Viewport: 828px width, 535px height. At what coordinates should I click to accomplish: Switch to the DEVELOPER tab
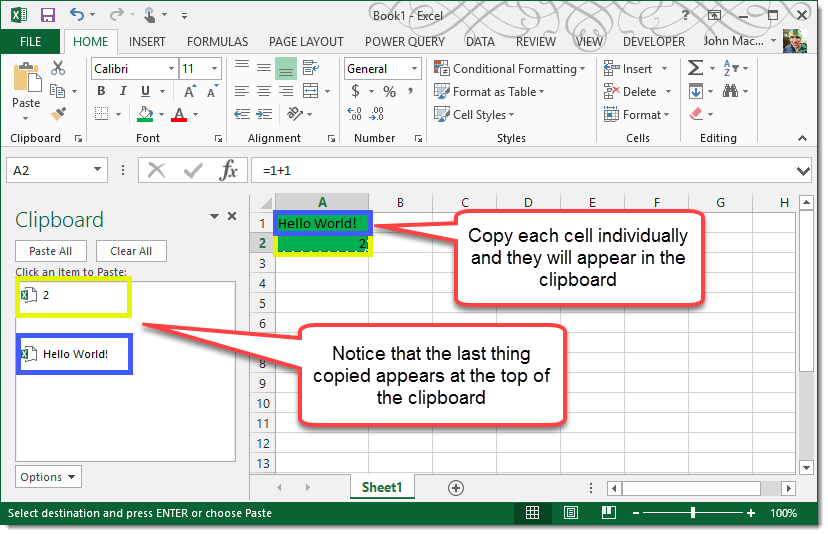click(653, 42)
